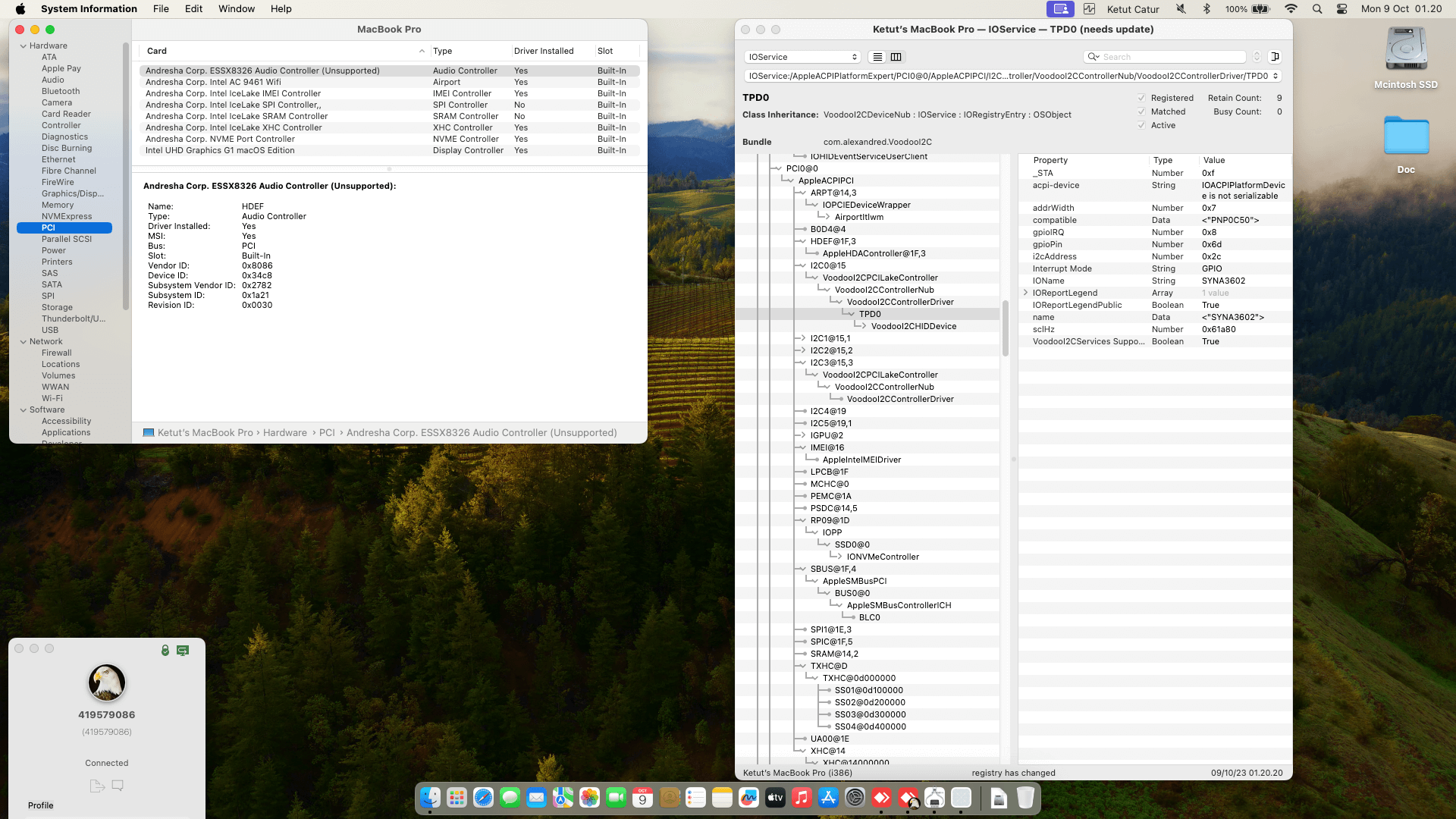Click the AnyDesk file transfer icon
Screen dimensions: 1456x819
point(96,786)
